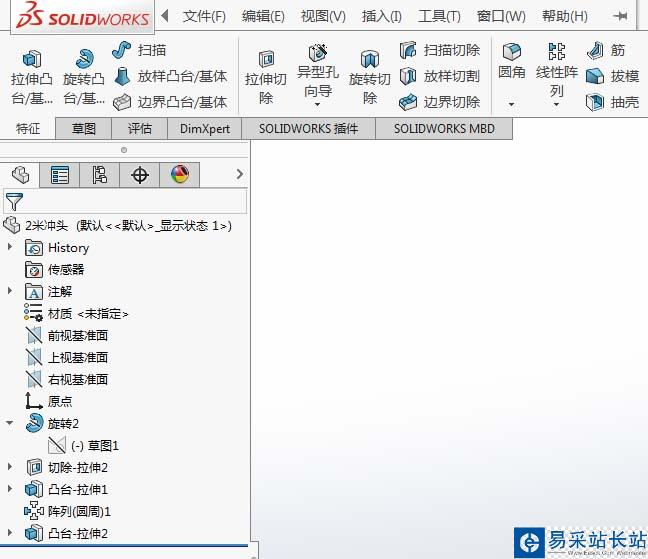This screenshot has width=648, height=559.
Task: Click the Extruded Cut (拉伸切除) tool
Action: [266, 77]
